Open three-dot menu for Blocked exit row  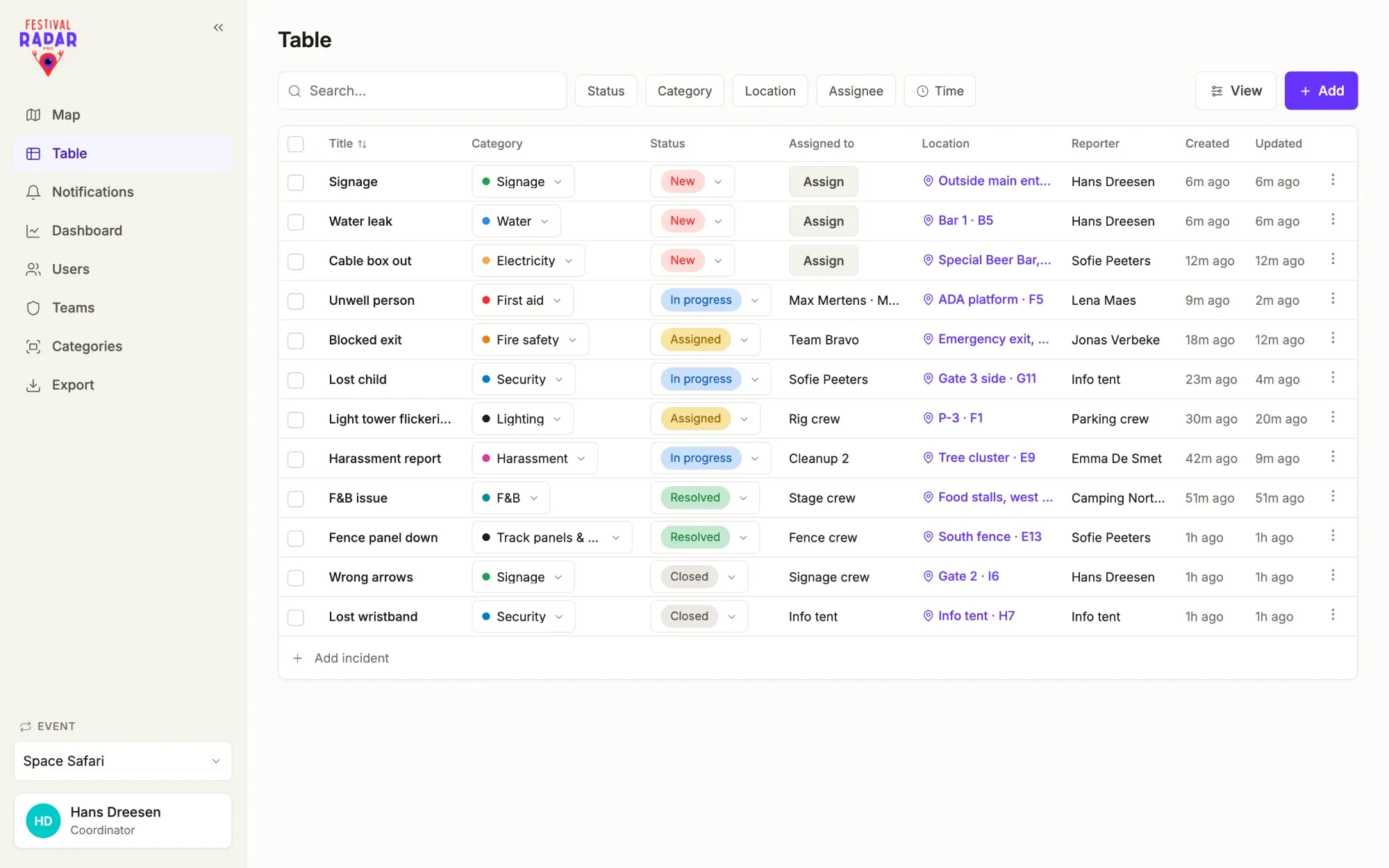1333,339
